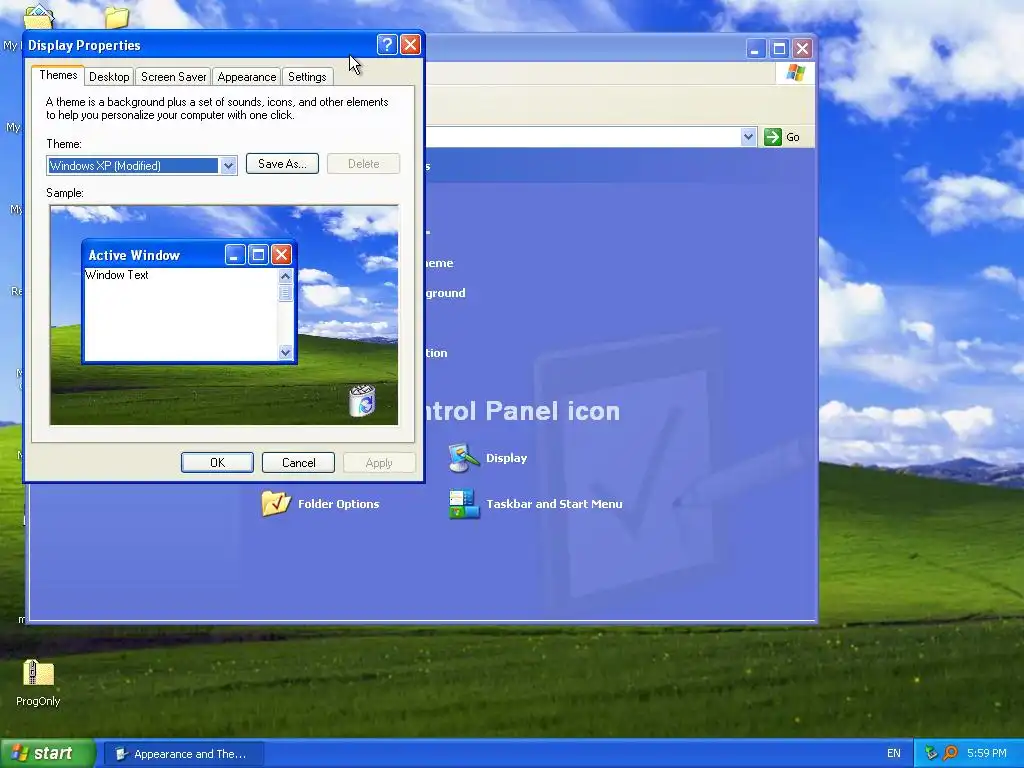1024x768 pixels.
Task: Click the Window Text sample area
Action: point(117,275)
